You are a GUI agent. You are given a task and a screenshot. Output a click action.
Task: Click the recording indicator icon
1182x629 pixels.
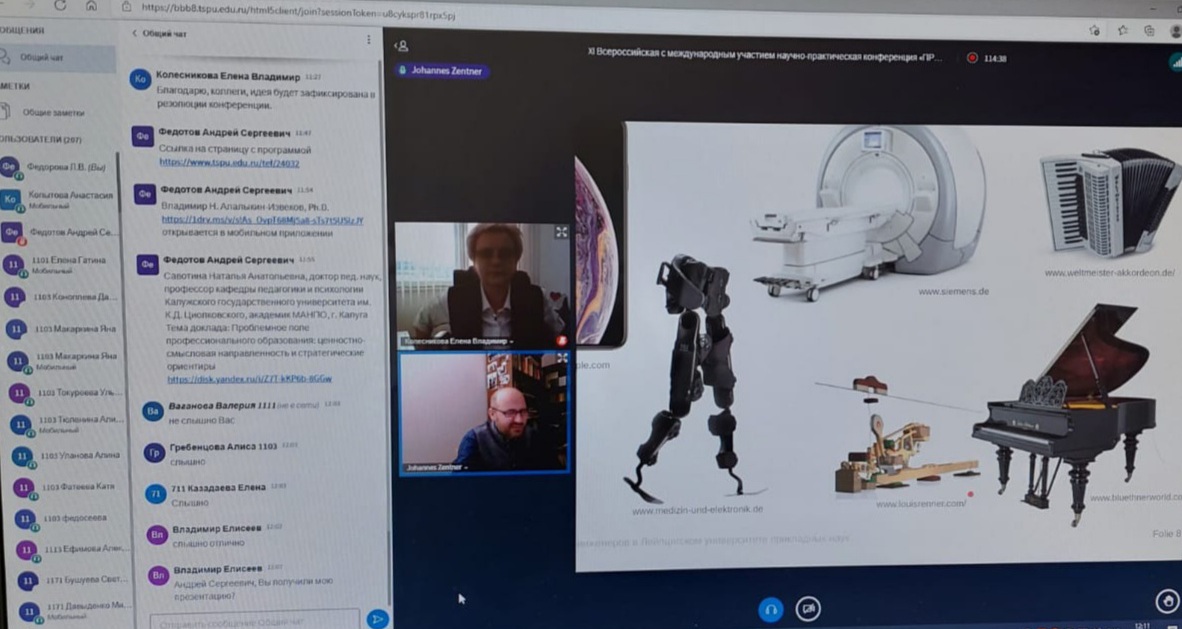972,58
